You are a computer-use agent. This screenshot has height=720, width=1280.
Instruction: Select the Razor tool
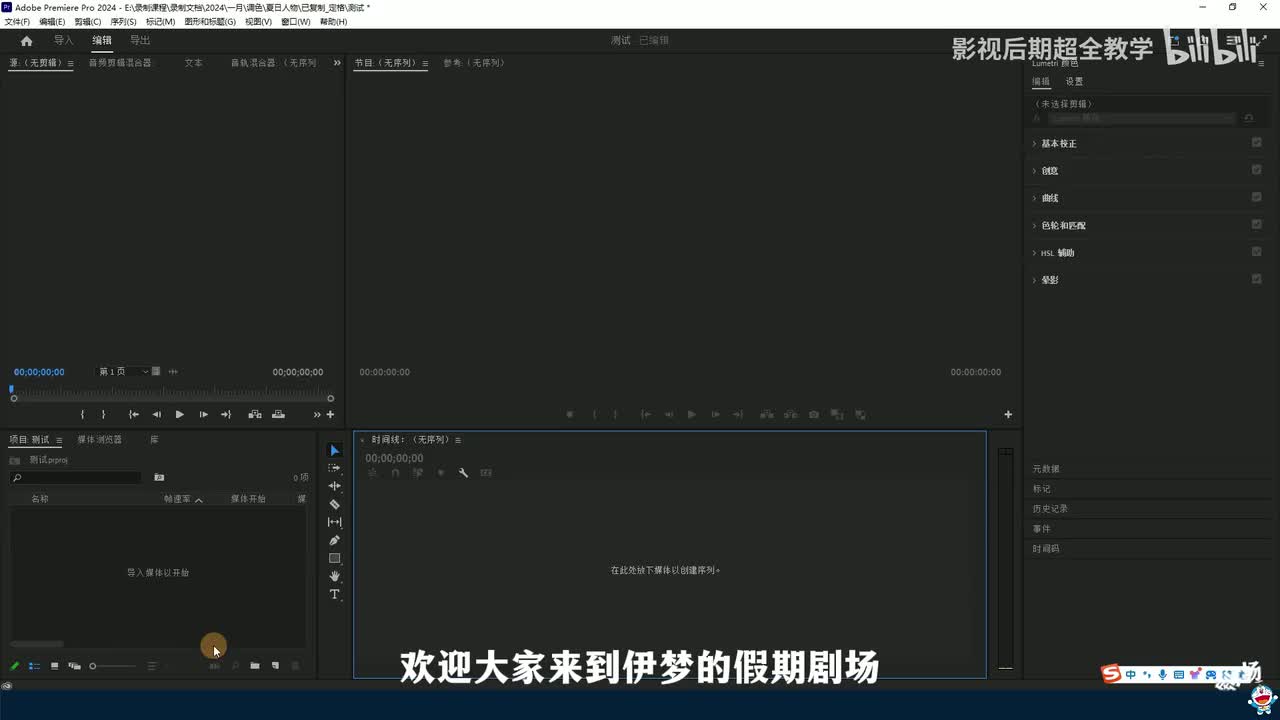[335, 504]
